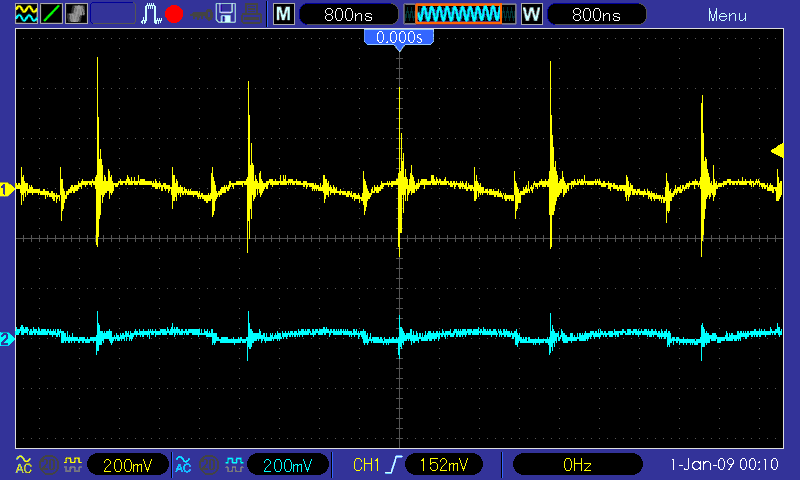Viewport: 800px width, 480px height.
Task: Click the gray persistence display icon
Action: tap(76, 14)
